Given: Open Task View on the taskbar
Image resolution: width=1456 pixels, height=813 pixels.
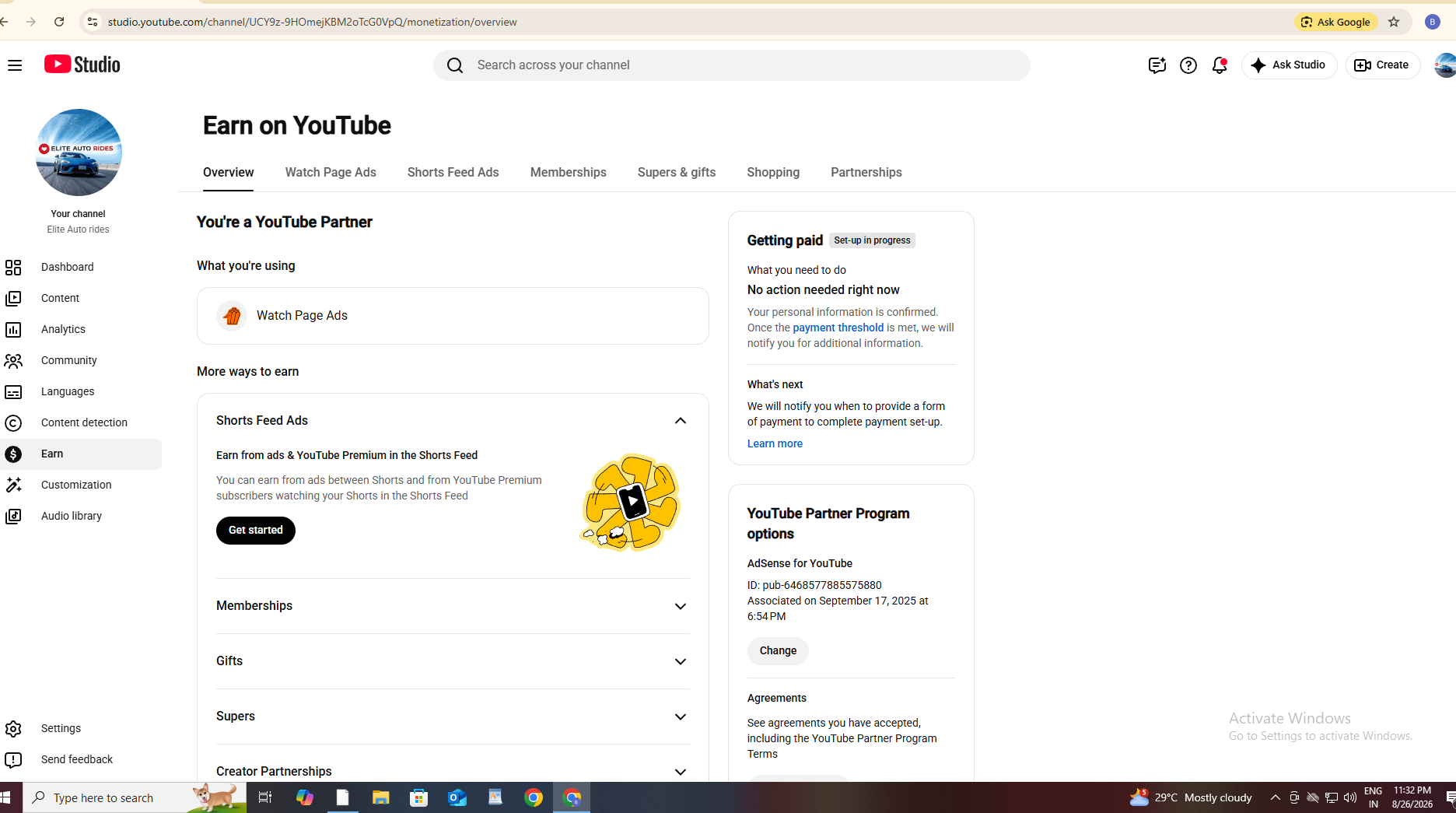Looking at the screenshot, I should 265,797.
